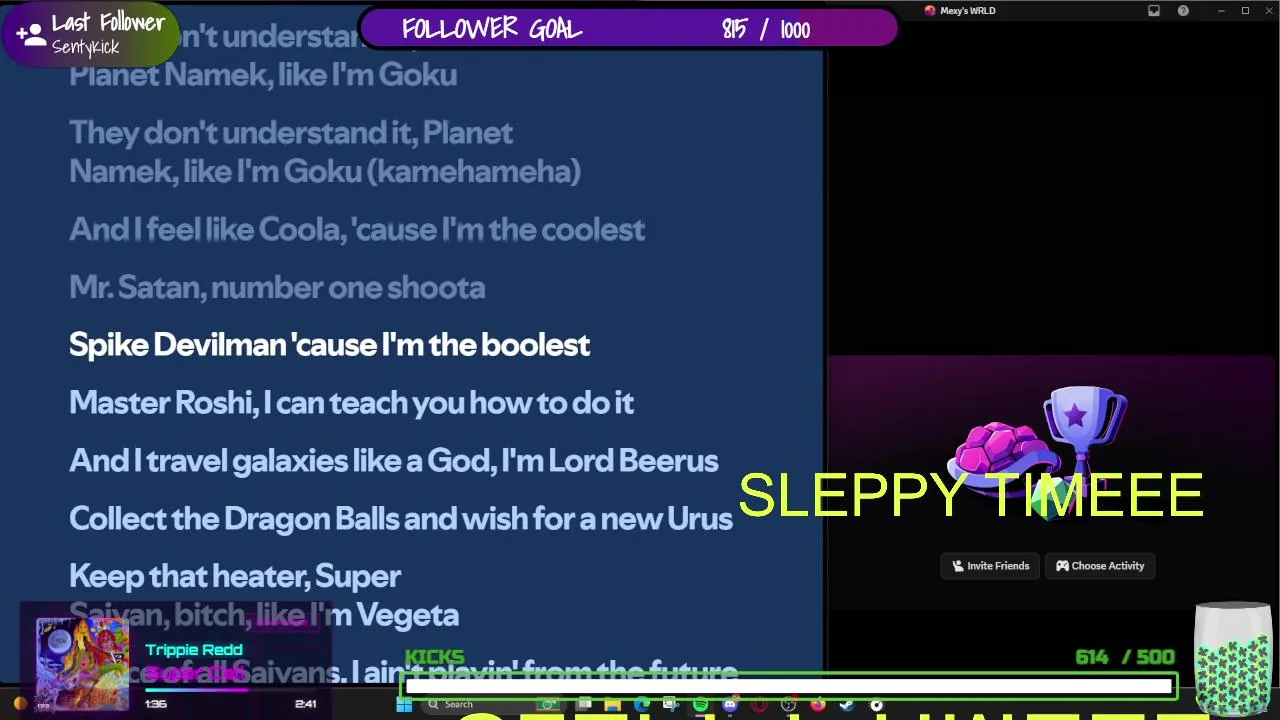The image size is (1280, 720).
Task: Click the add-follower person icon
Action: (x=31, y=36)
